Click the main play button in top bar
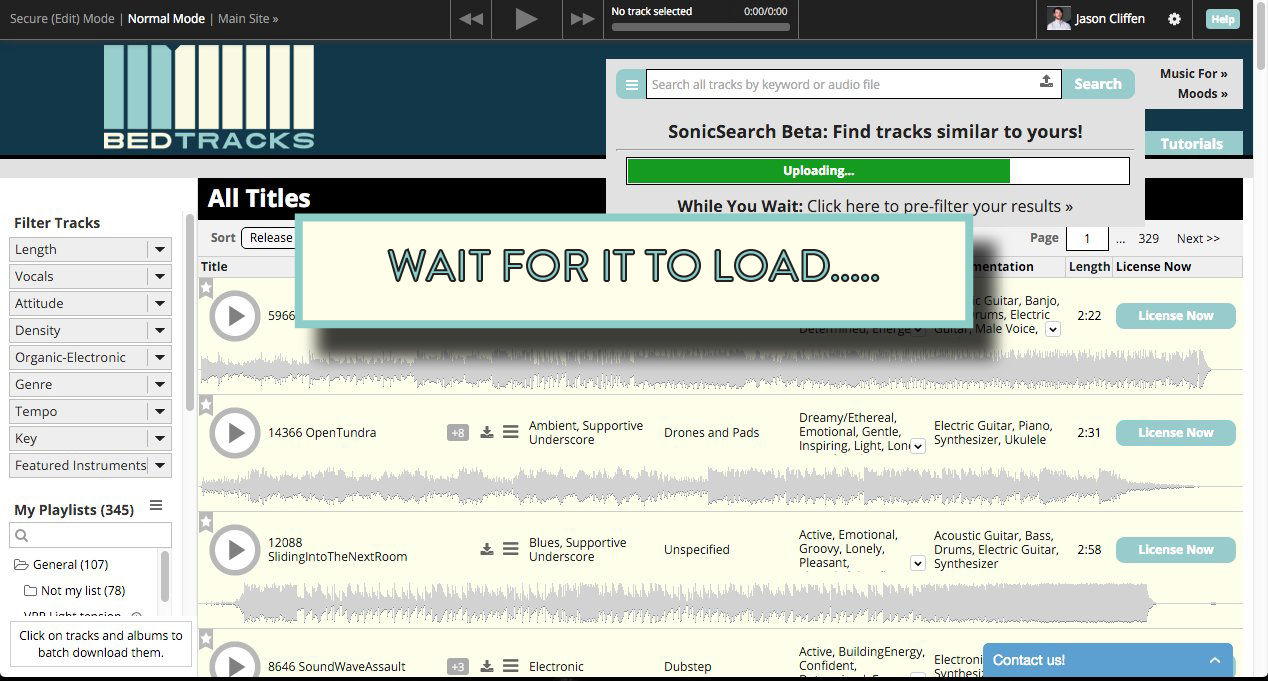Viewport: 1268px width, 681px height. pyautogui.click(x=526, y=19)
